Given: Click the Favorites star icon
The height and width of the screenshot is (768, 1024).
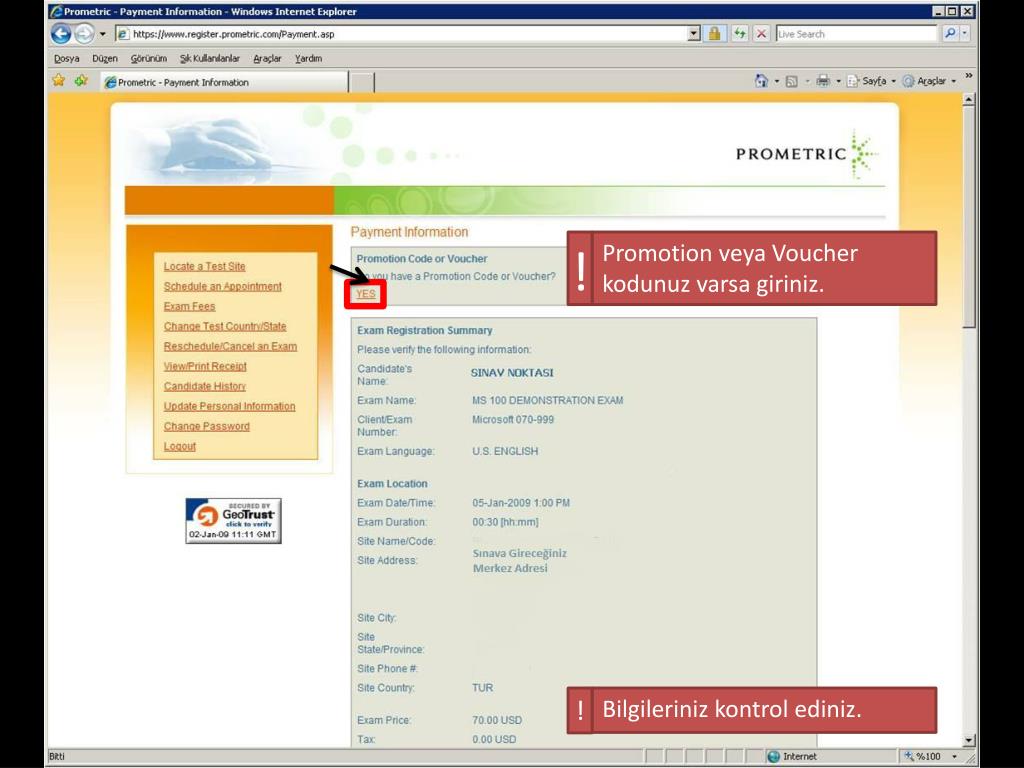Looking at the screenshot, I should [x=59, y=80].
